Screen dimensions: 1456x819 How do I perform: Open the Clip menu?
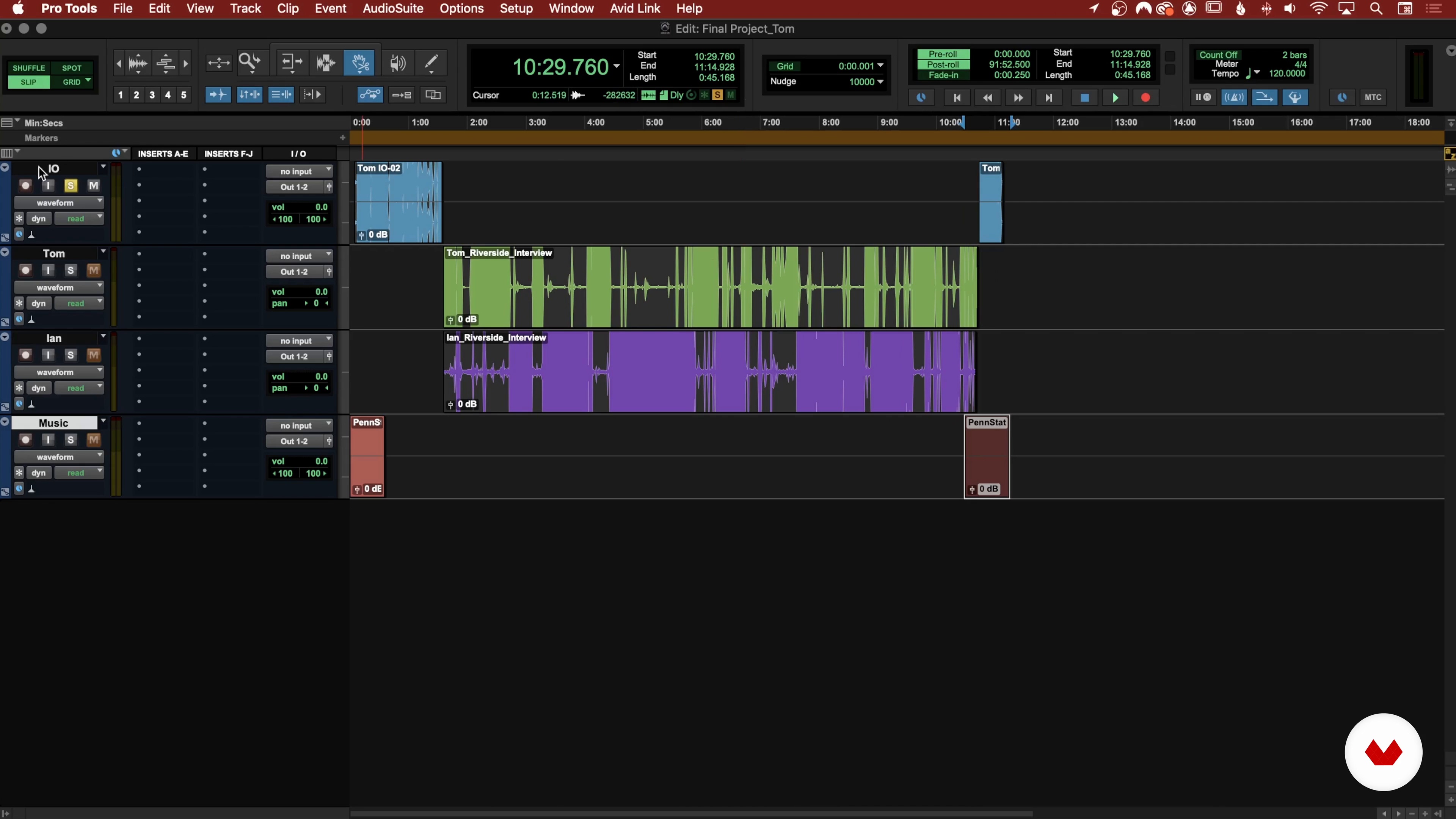[x=288, y=8]
